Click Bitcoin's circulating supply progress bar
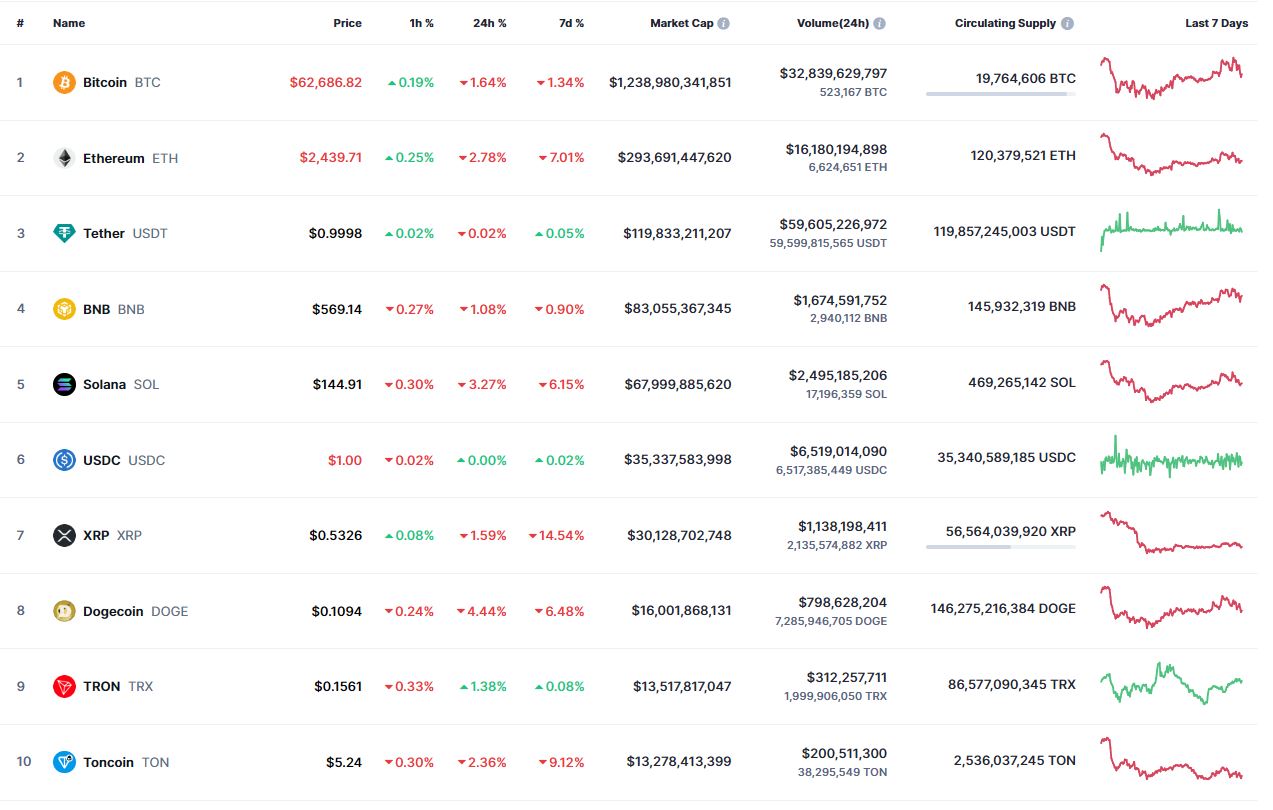 pos(1000,94)
